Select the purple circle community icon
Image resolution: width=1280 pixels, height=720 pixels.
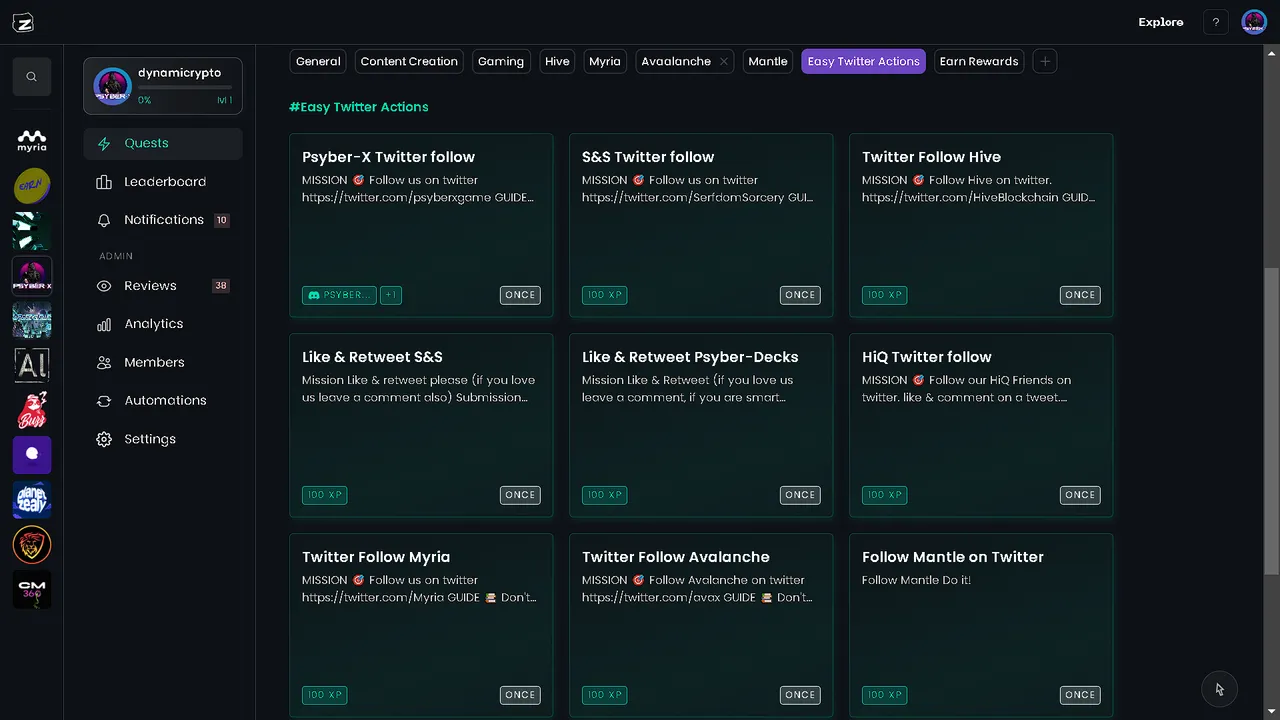(x=32, y=455)
